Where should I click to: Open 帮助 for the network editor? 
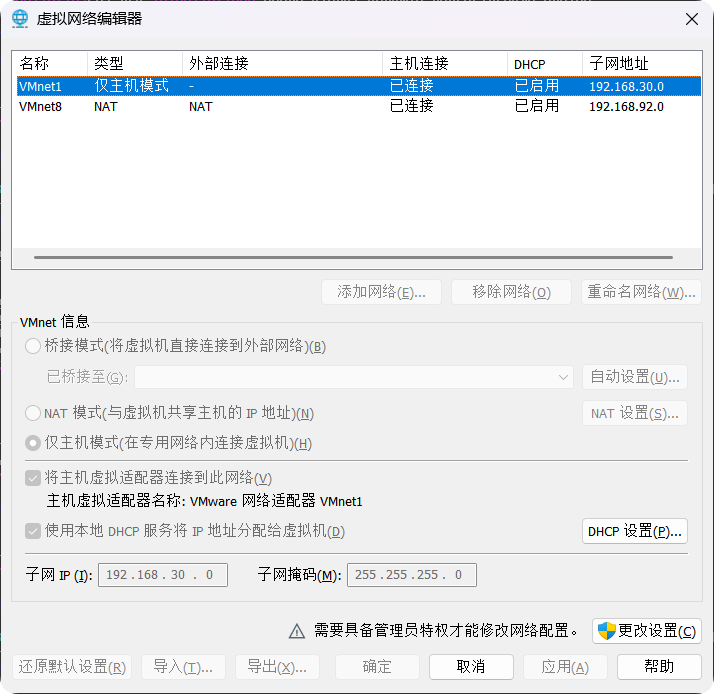coord(659,667)
